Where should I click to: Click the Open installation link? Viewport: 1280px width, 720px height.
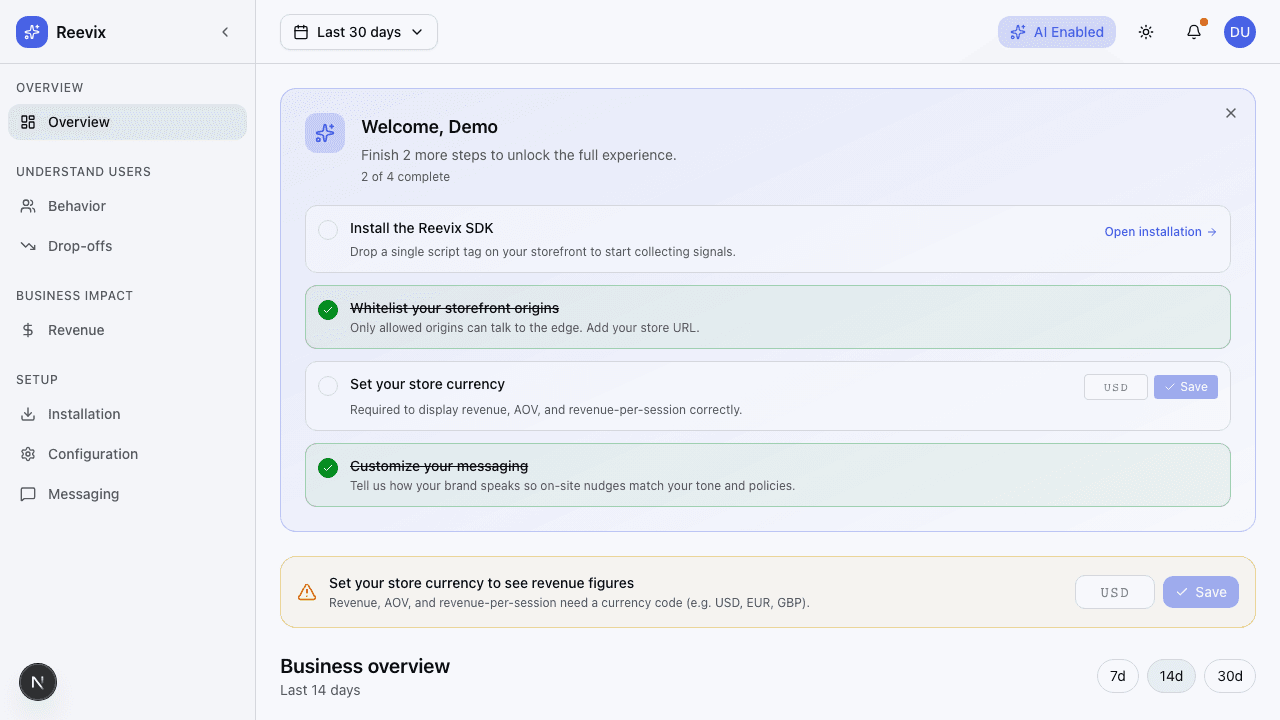(1160, 232)
